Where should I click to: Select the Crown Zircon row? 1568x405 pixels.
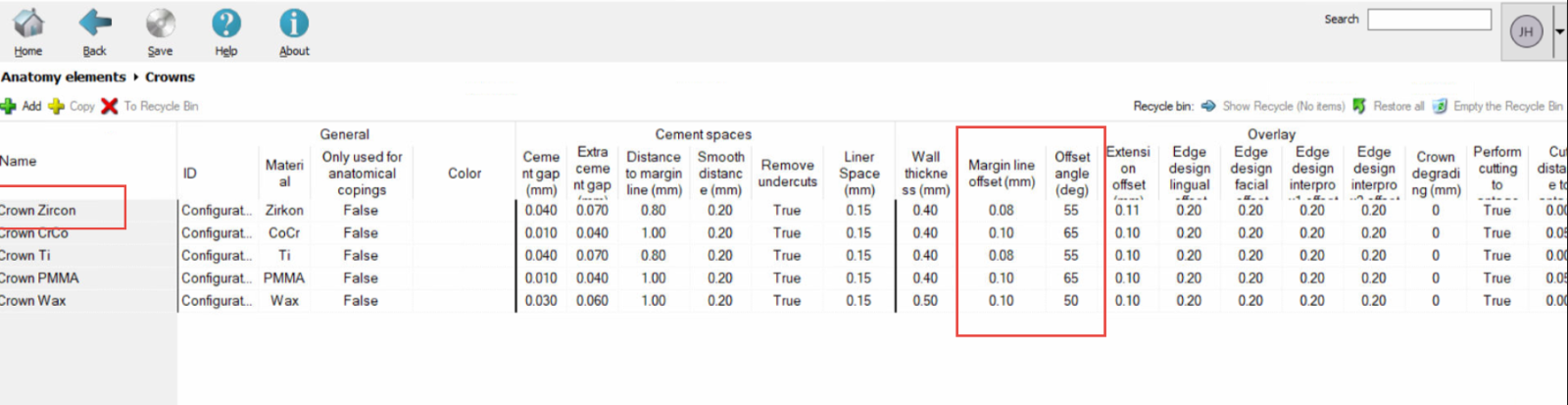39,210
